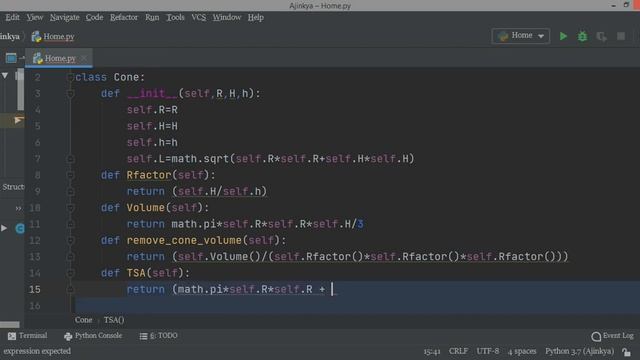Click the Volume method name in code
This screenshot has height=360, width=640.
tap(146, 208)
